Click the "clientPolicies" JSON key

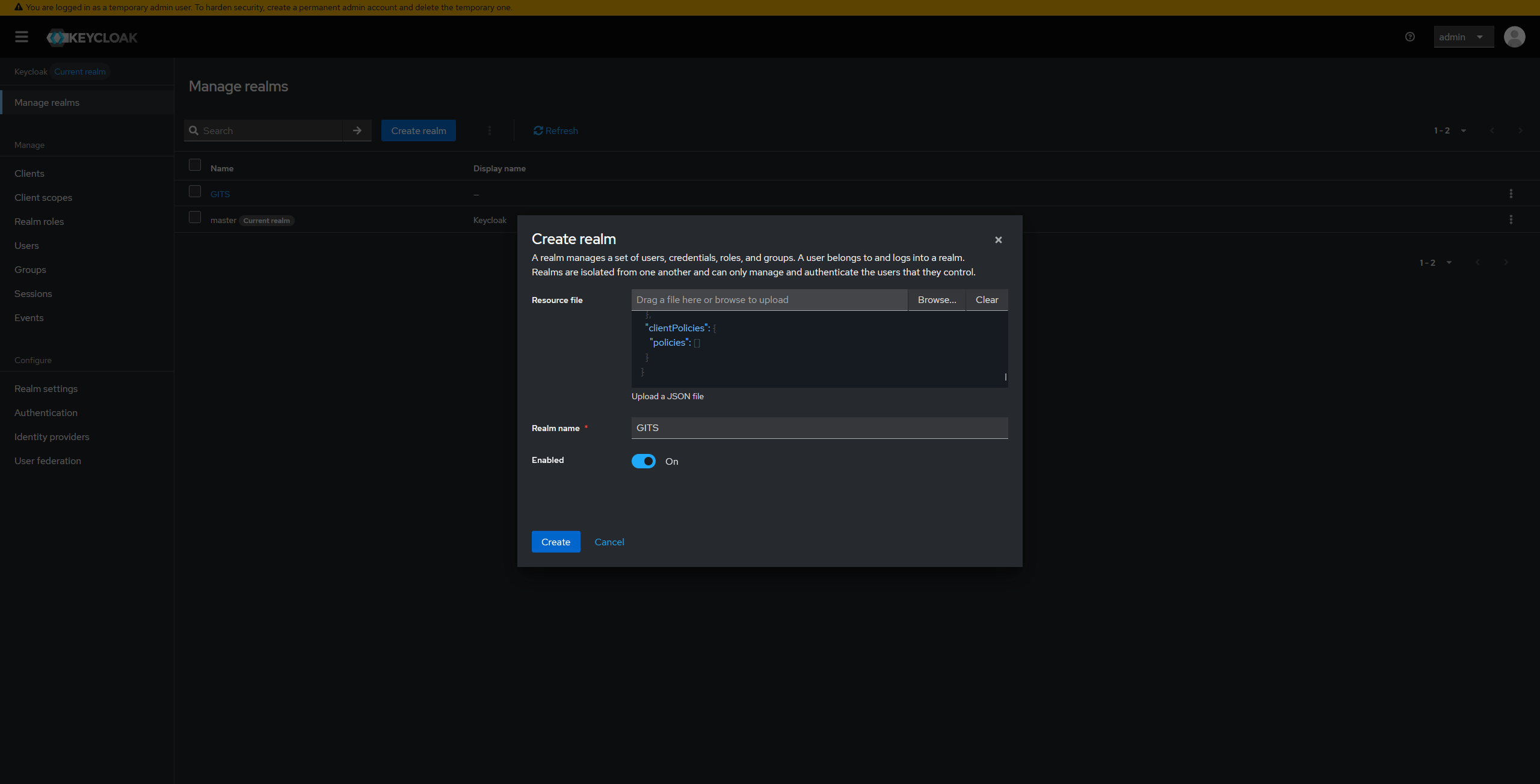[x=676, y=328]
